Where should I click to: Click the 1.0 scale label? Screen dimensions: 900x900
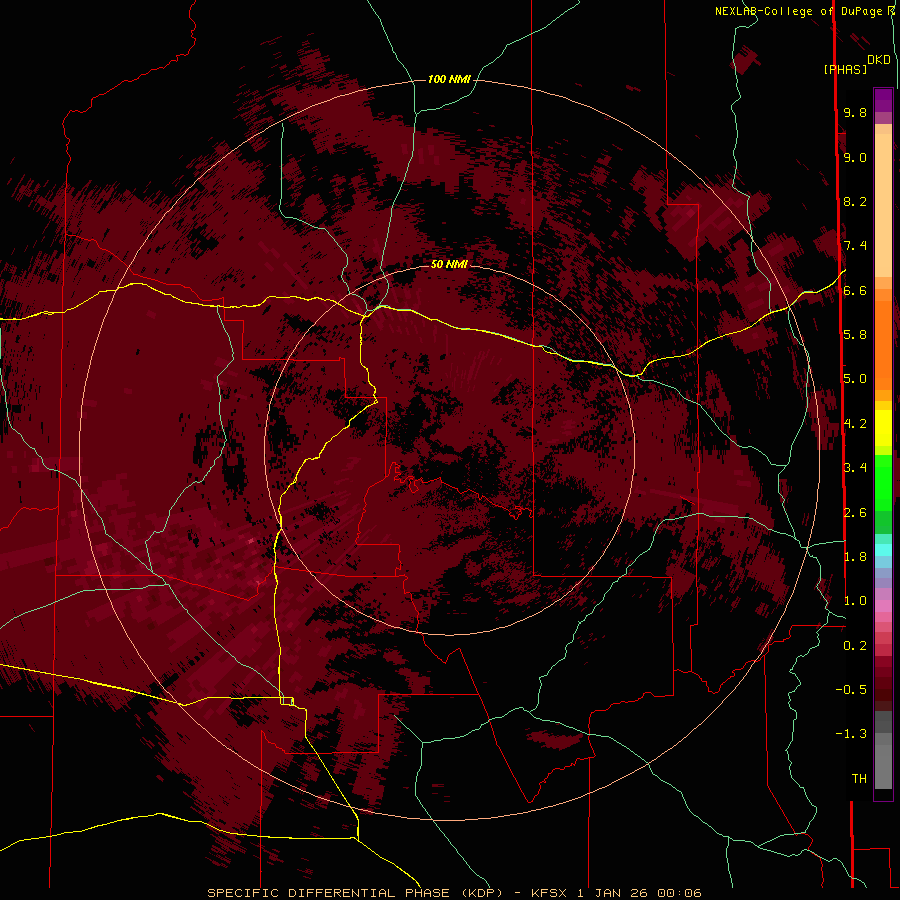(855, 601)
